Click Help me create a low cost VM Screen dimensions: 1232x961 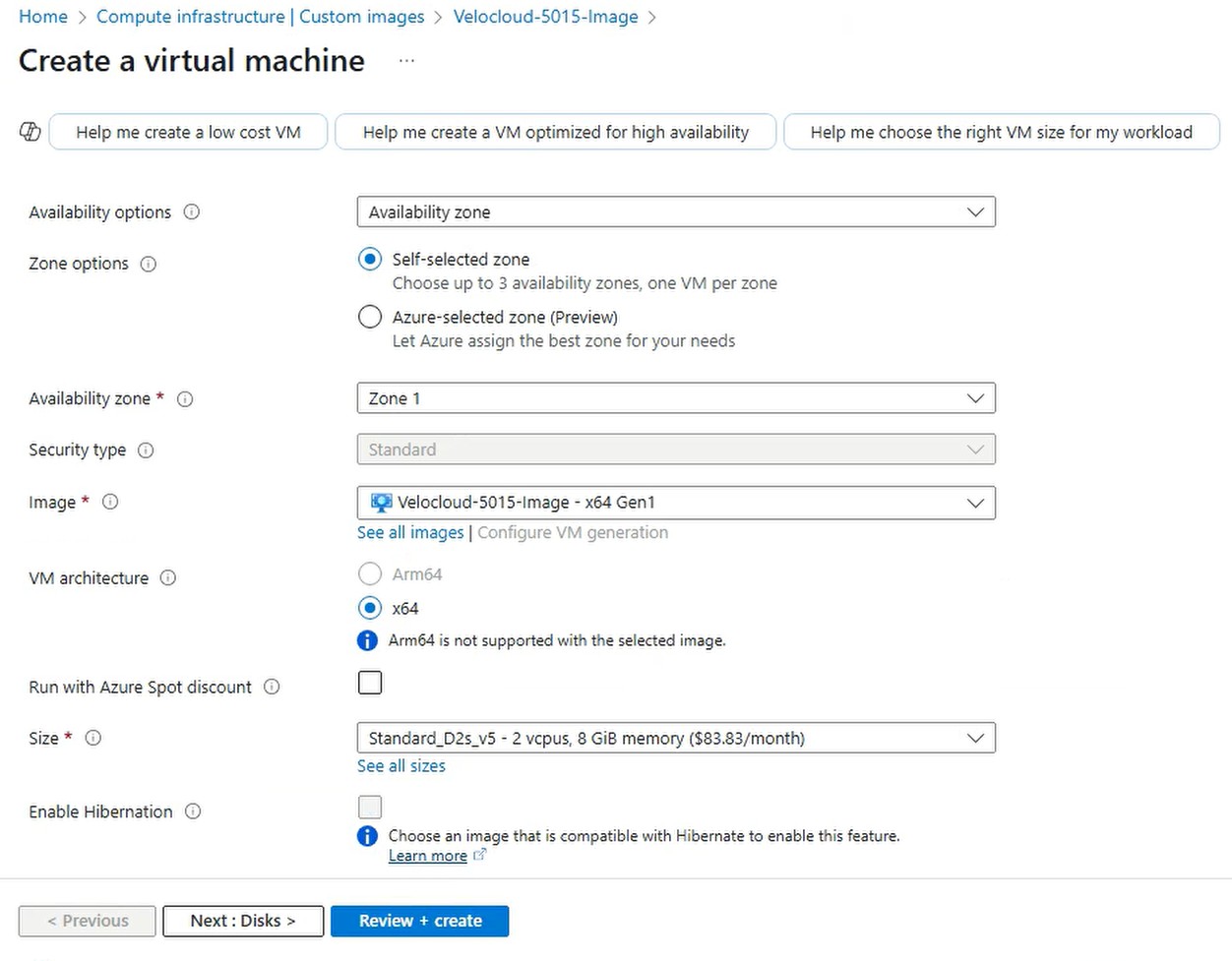[188, 132]
